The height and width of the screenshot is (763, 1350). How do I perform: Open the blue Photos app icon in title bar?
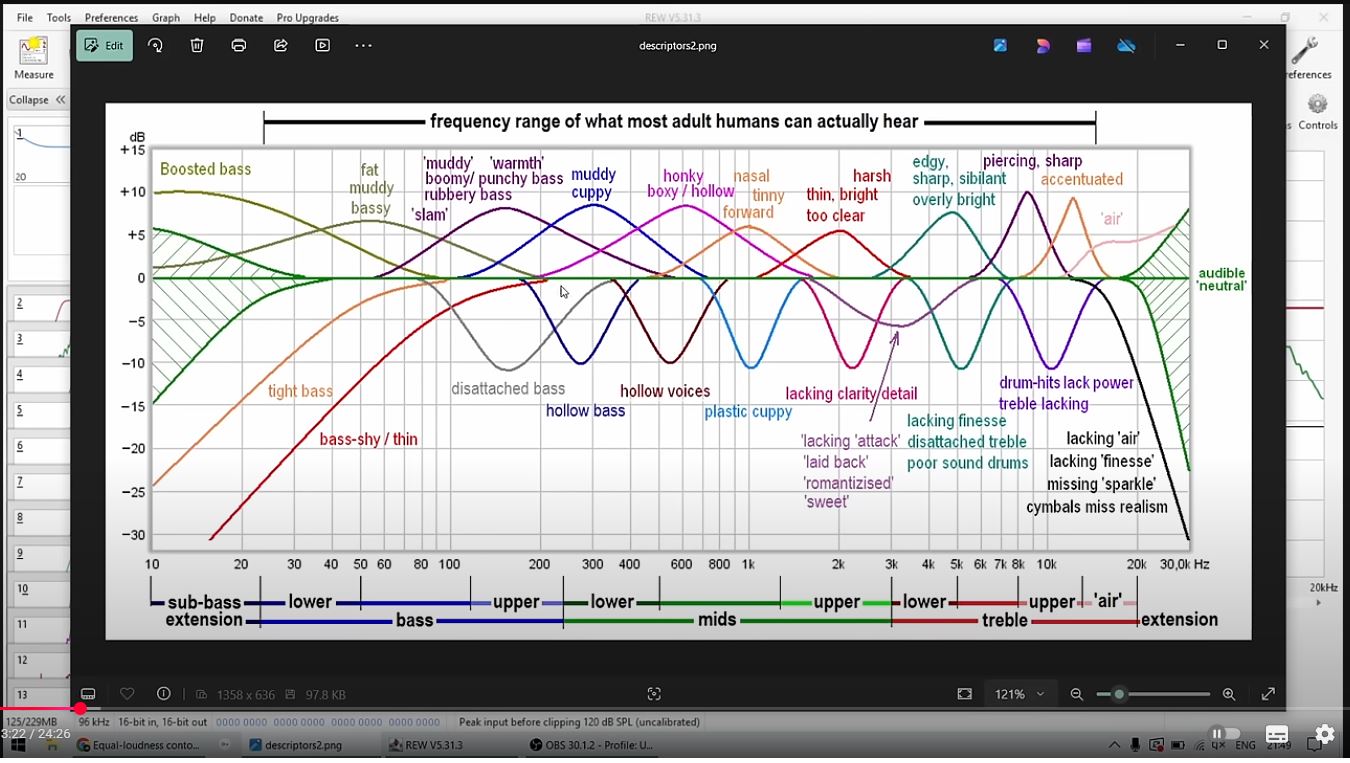coord(1000,45)
